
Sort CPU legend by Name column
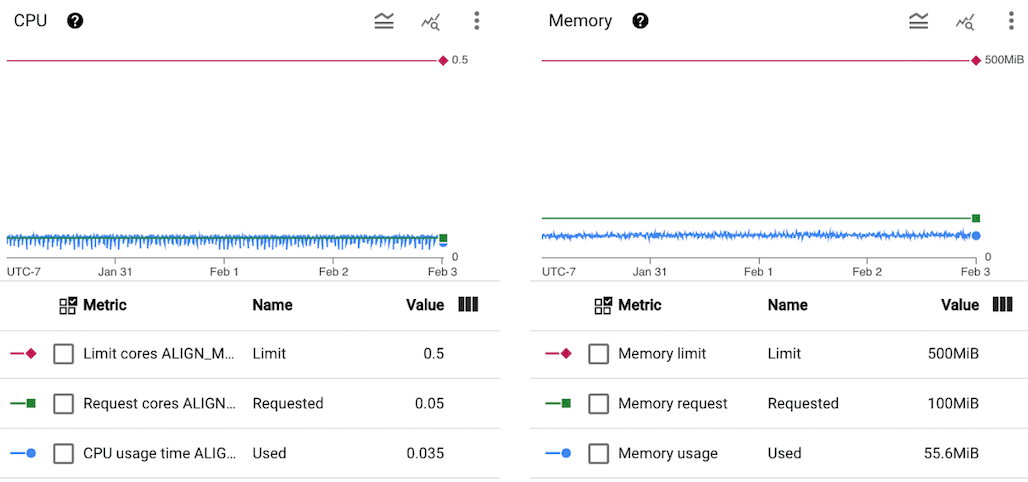tap(272, 305)
